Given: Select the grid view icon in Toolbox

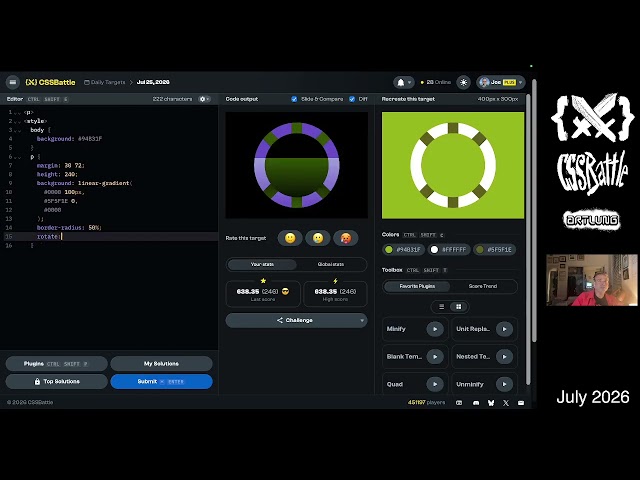Looking at the screenshot, I should [458, 307].
